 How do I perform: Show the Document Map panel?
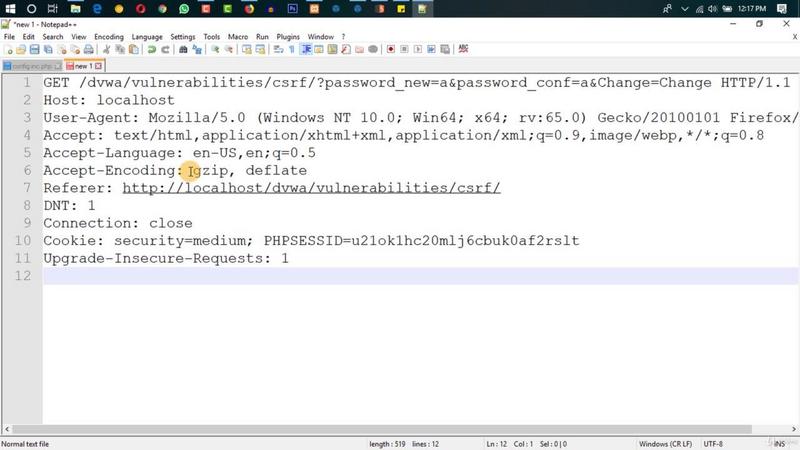click(x=333, y=49)
